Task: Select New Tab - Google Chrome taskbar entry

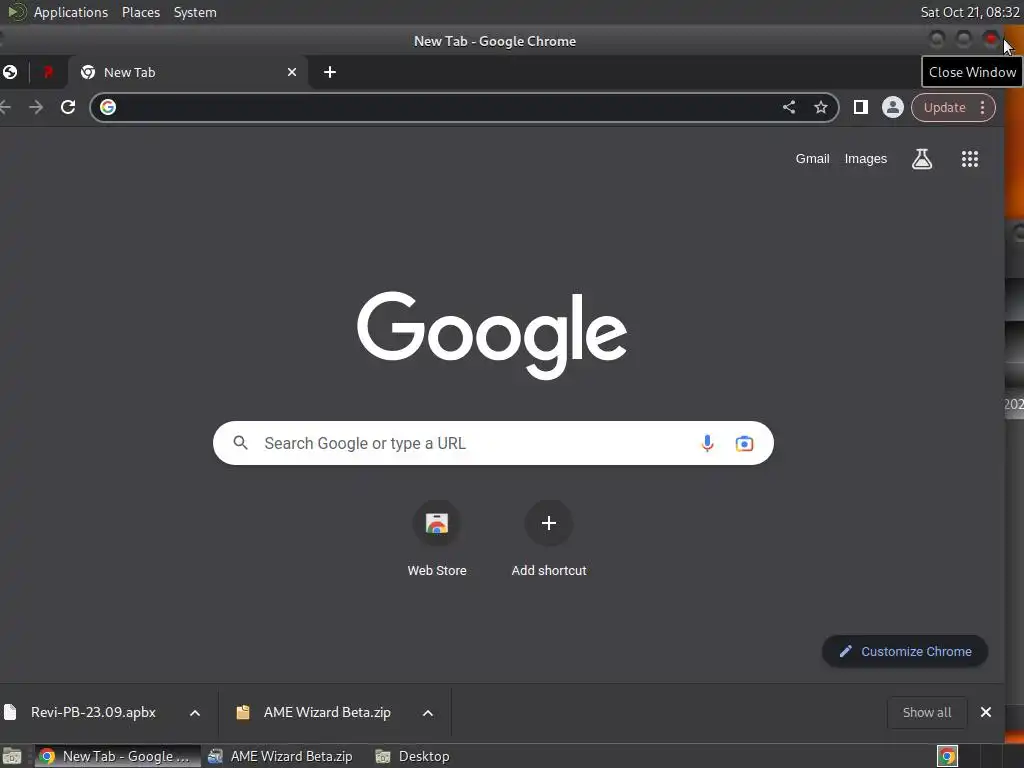Action: (118, 756)
